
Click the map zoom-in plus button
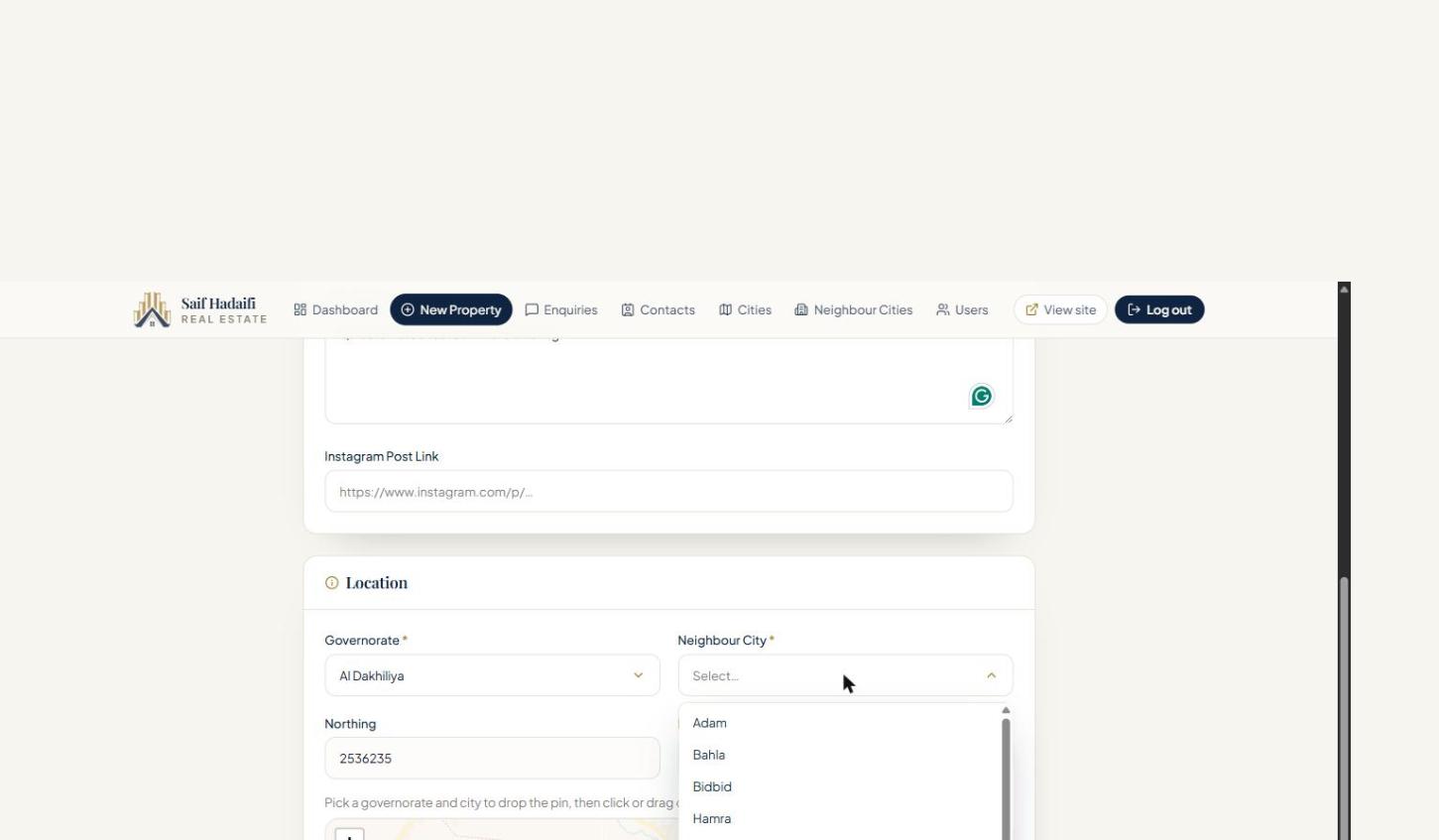349,835
